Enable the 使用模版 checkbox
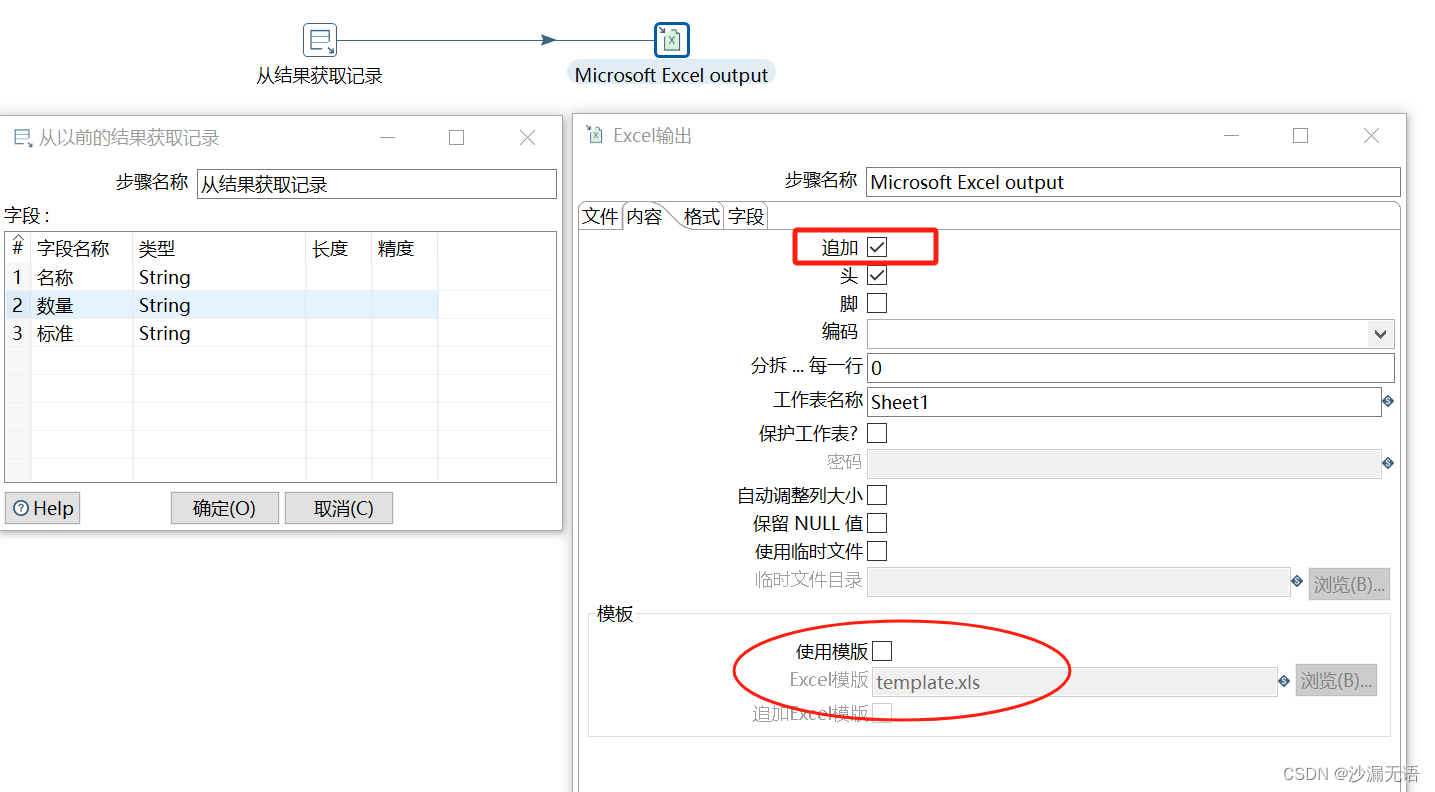This screenshot has width=1435, height=792. [883, 650]
